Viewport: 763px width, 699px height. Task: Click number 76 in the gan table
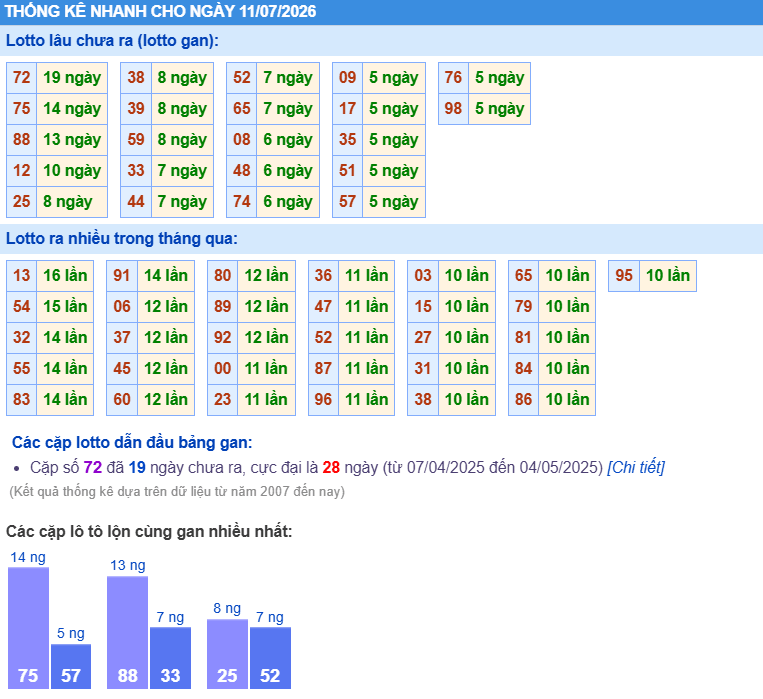pos(453,77)
